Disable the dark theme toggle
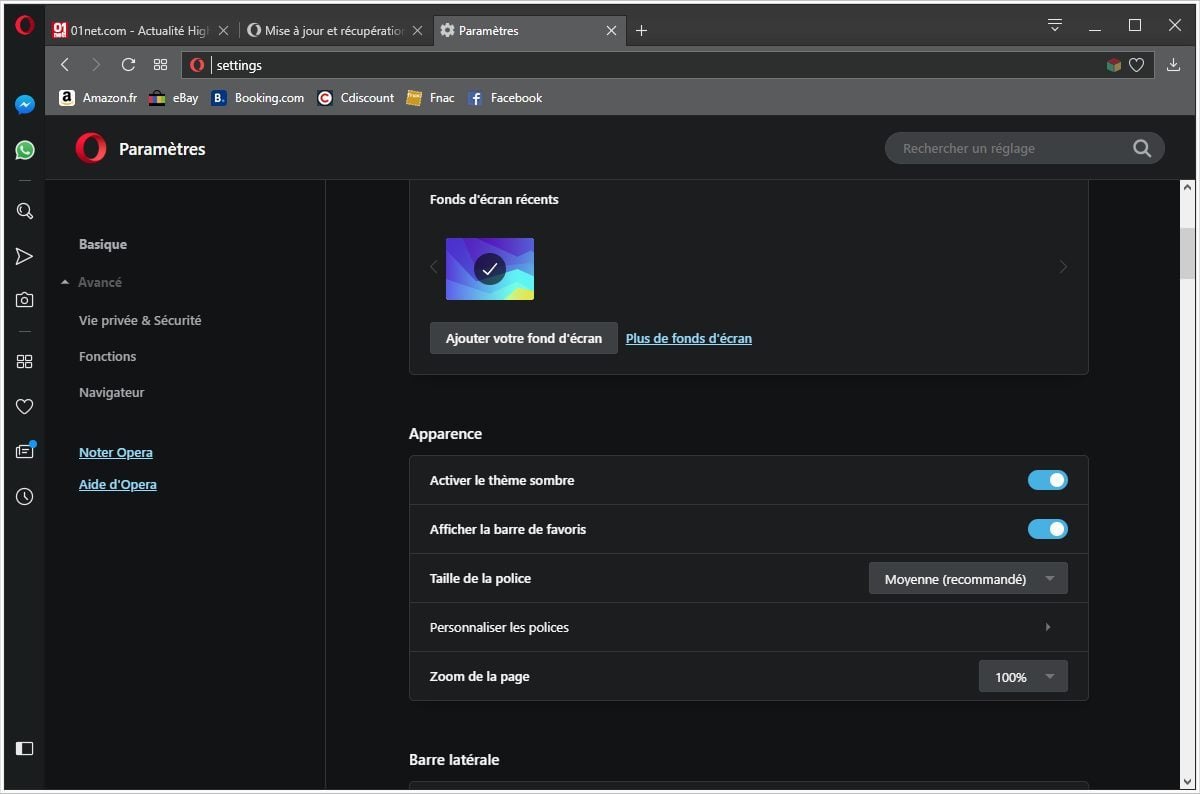This screenshot has width=1200, height=794. tap(1047, 481)
